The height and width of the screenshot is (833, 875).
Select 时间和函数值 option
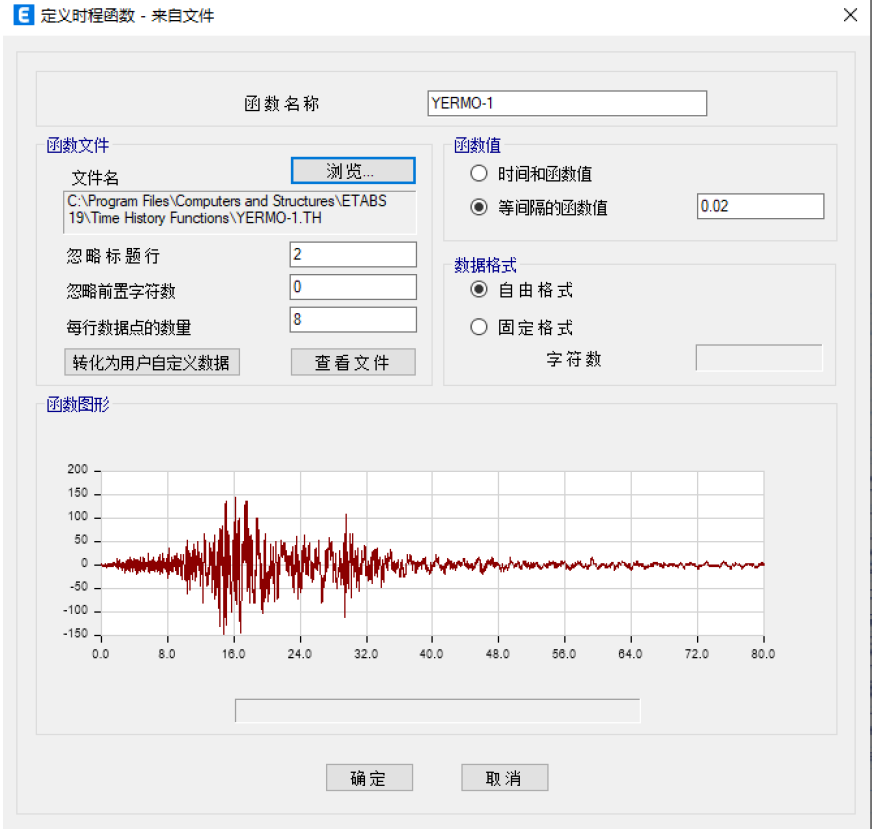(478, 173)
